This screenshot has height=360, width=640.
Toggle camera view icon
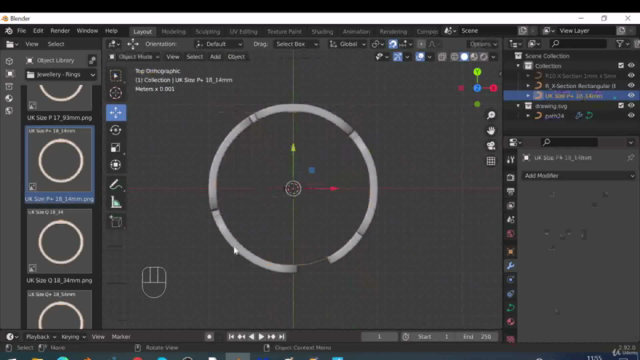pos(491,146)
